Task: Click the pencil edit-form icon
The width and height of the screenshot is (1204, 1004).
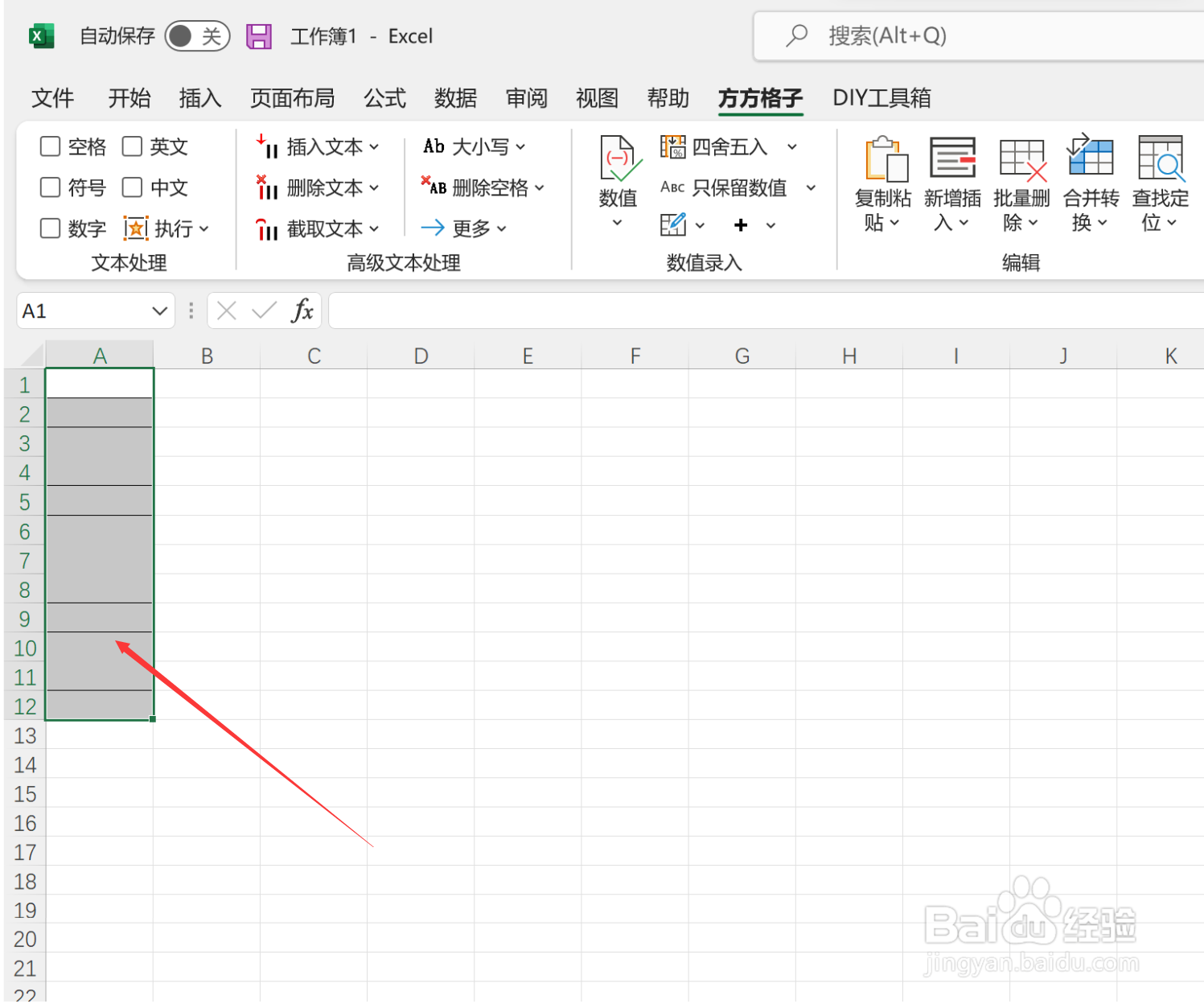Action: pos(672,224)
